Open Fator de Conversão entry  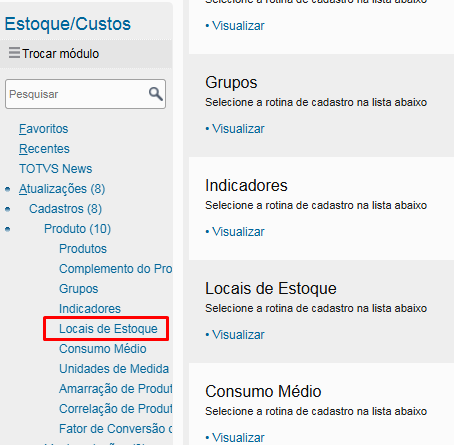pos(116,429)
